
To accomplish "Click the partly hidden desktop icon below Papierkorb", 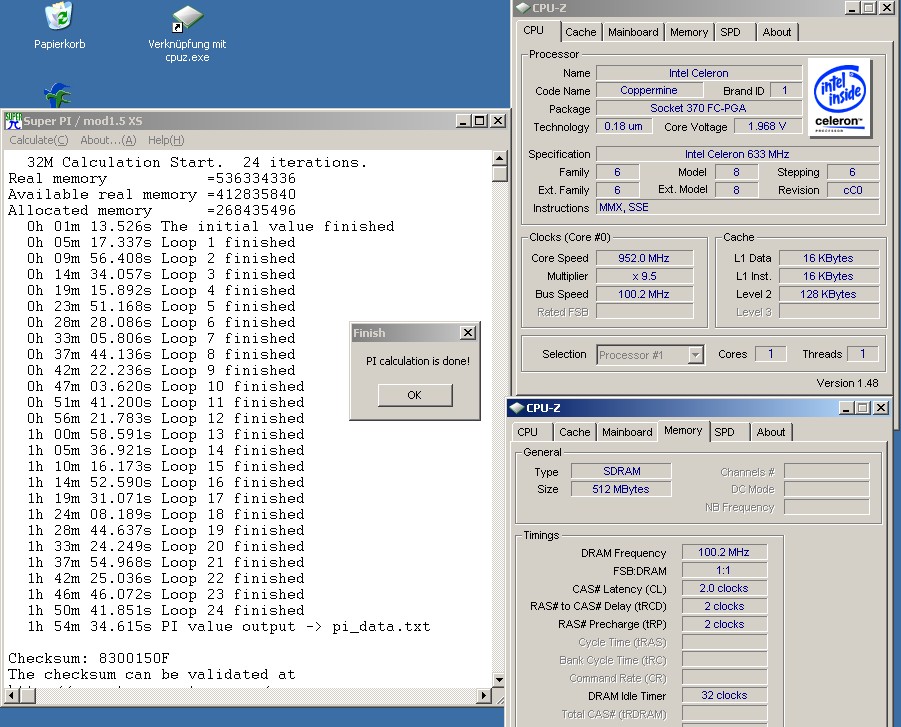I will 58,95.
